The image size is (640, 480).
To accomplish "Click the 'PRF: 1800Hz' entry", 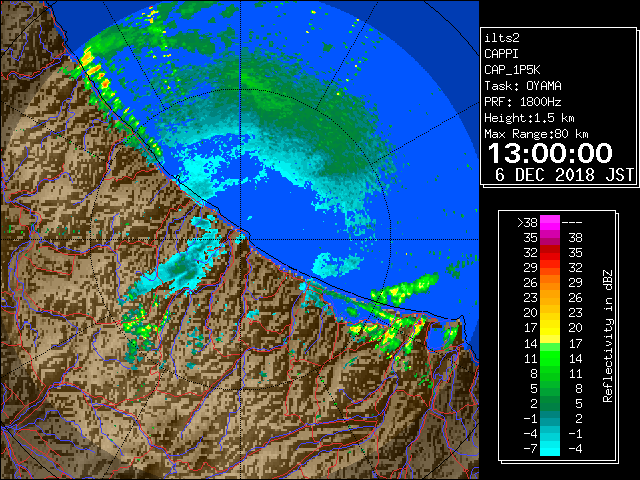I will pyautogui.click(x=523, y=102).
